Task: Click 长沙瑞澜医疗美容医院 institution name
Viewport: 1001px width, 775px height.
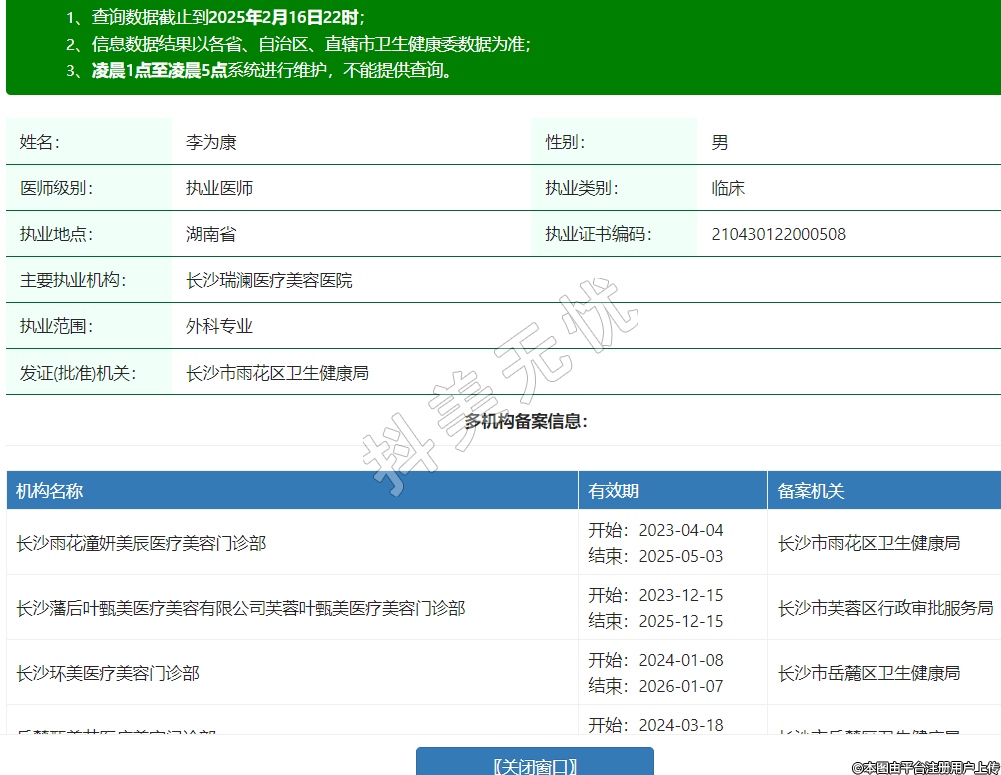Action: (269, 280)
